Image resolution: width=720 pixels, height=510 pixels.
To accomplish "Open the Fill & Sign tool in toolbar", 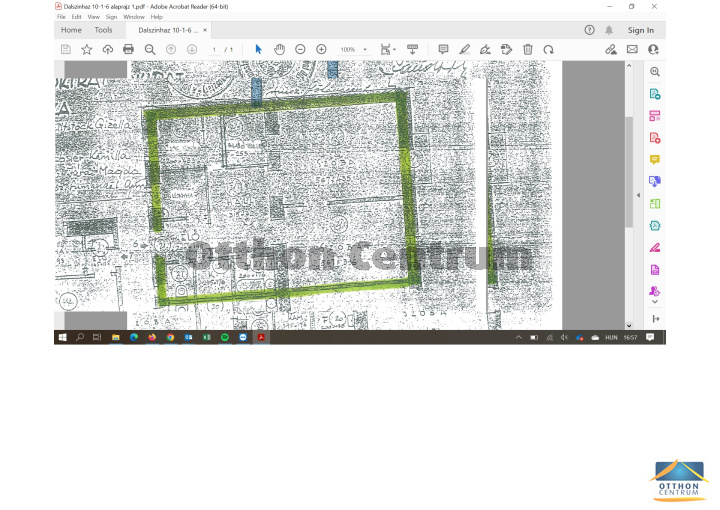I will tap(485, 50).
